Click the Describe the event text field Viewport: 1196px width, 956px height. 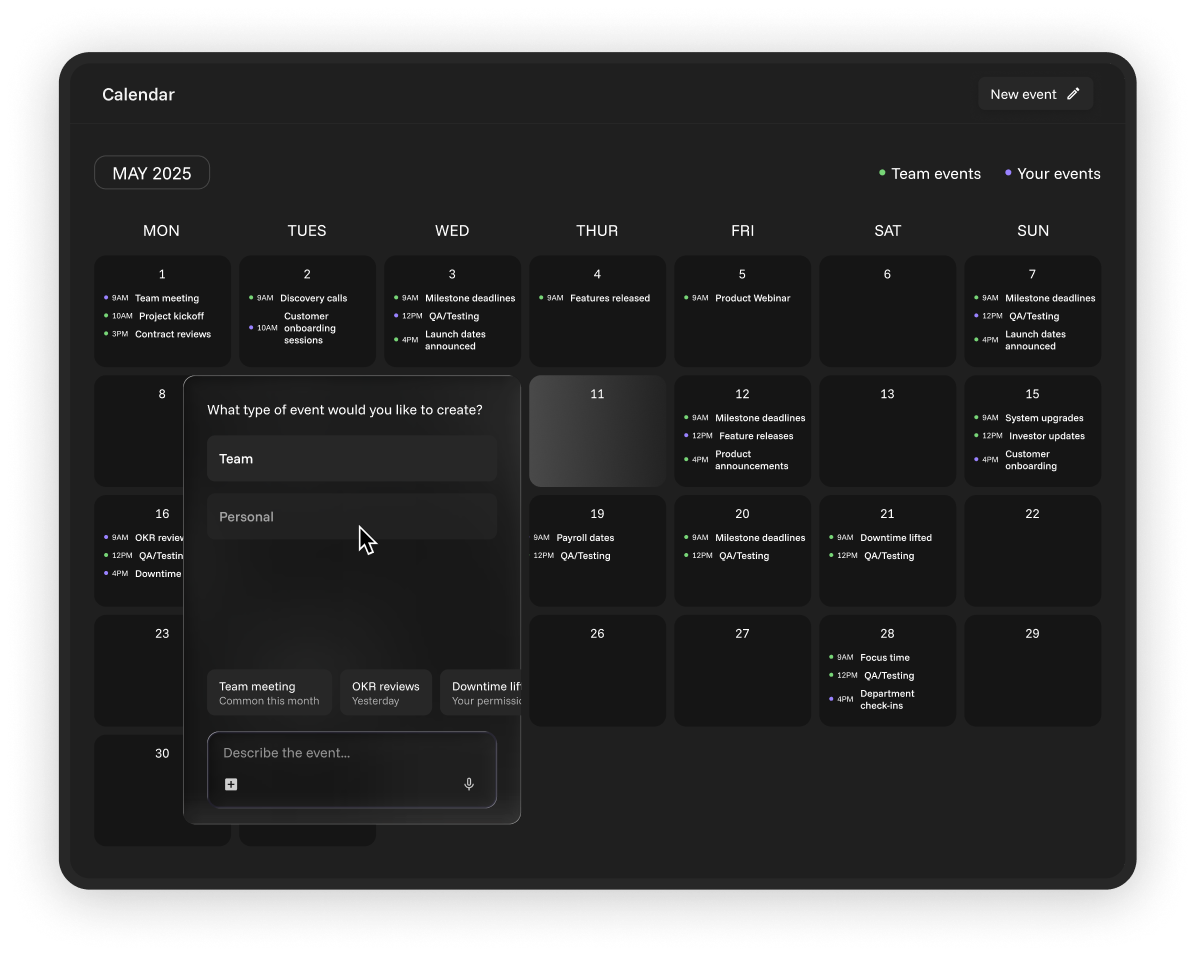pyautogui.click(x=351, y=753)
